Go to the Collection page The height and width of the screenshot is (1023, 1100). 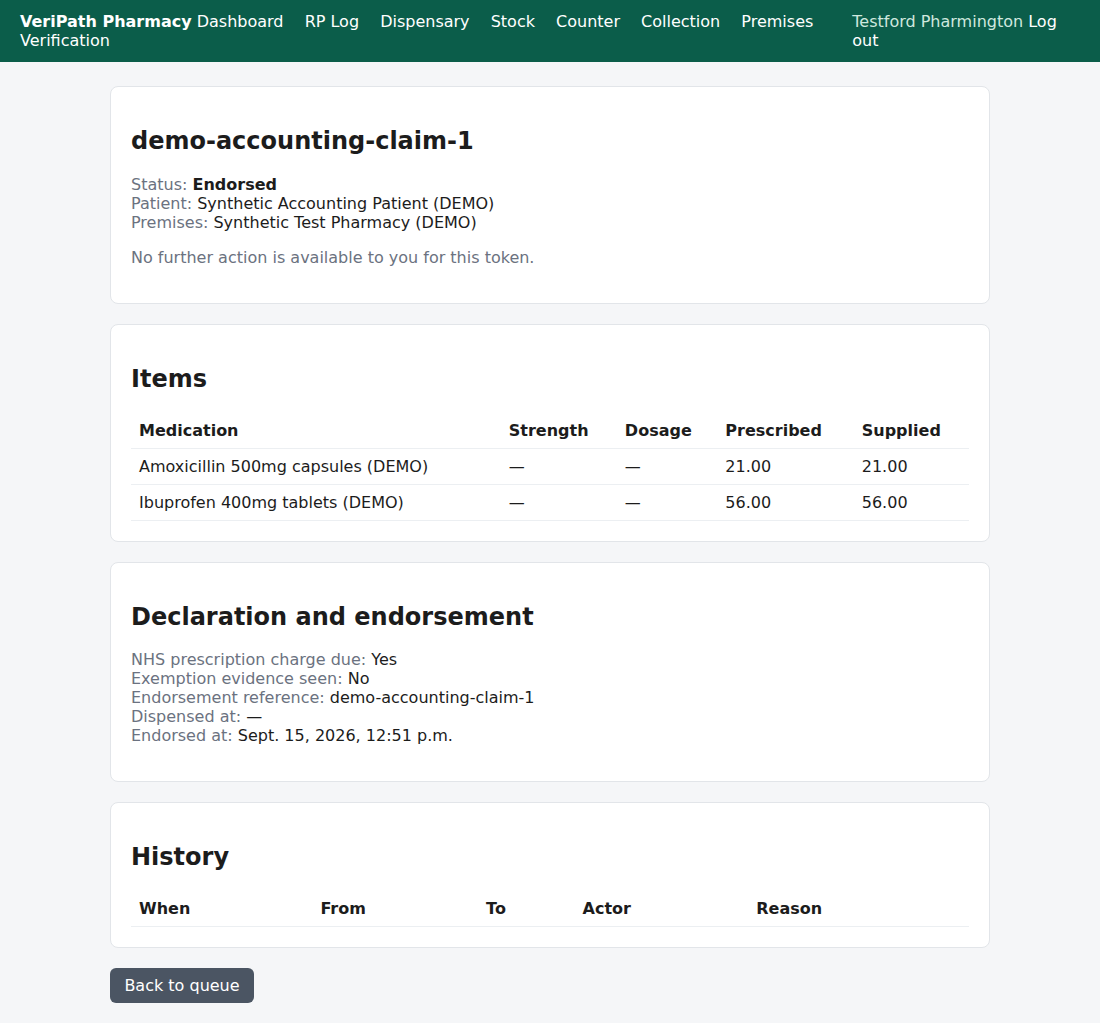(x=680, y=21)
